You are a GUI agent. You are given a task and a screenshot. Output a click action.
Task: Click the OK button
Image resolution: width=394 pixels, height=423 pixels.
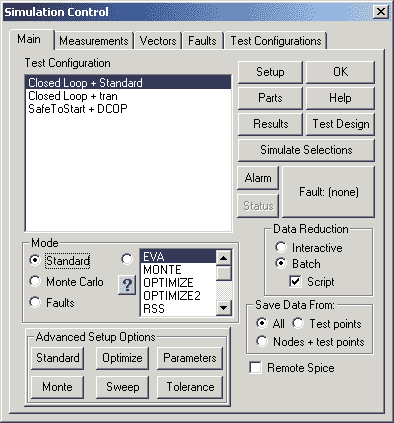(340, 72)
